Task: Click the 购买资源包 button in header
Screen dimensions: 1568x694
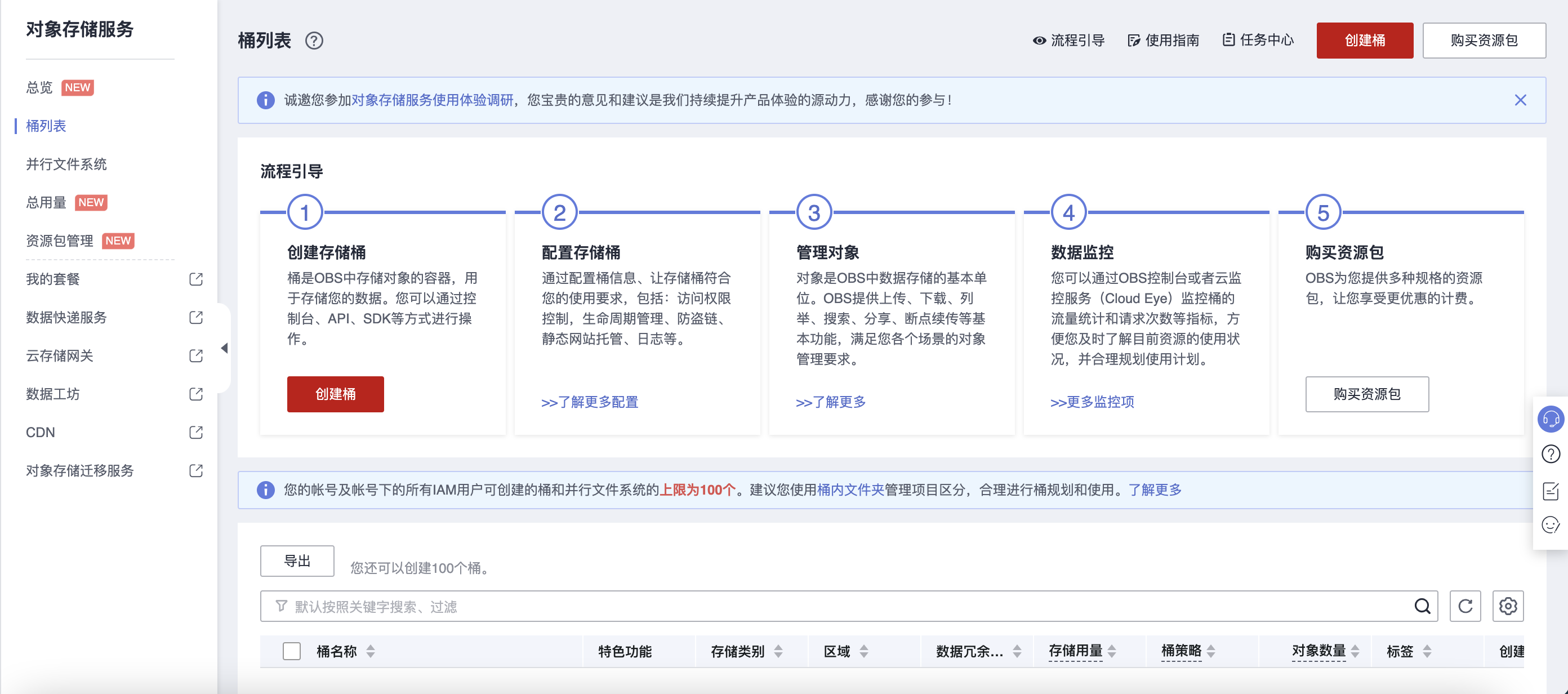Action: pyautogui.click(x=1484, y=40)
